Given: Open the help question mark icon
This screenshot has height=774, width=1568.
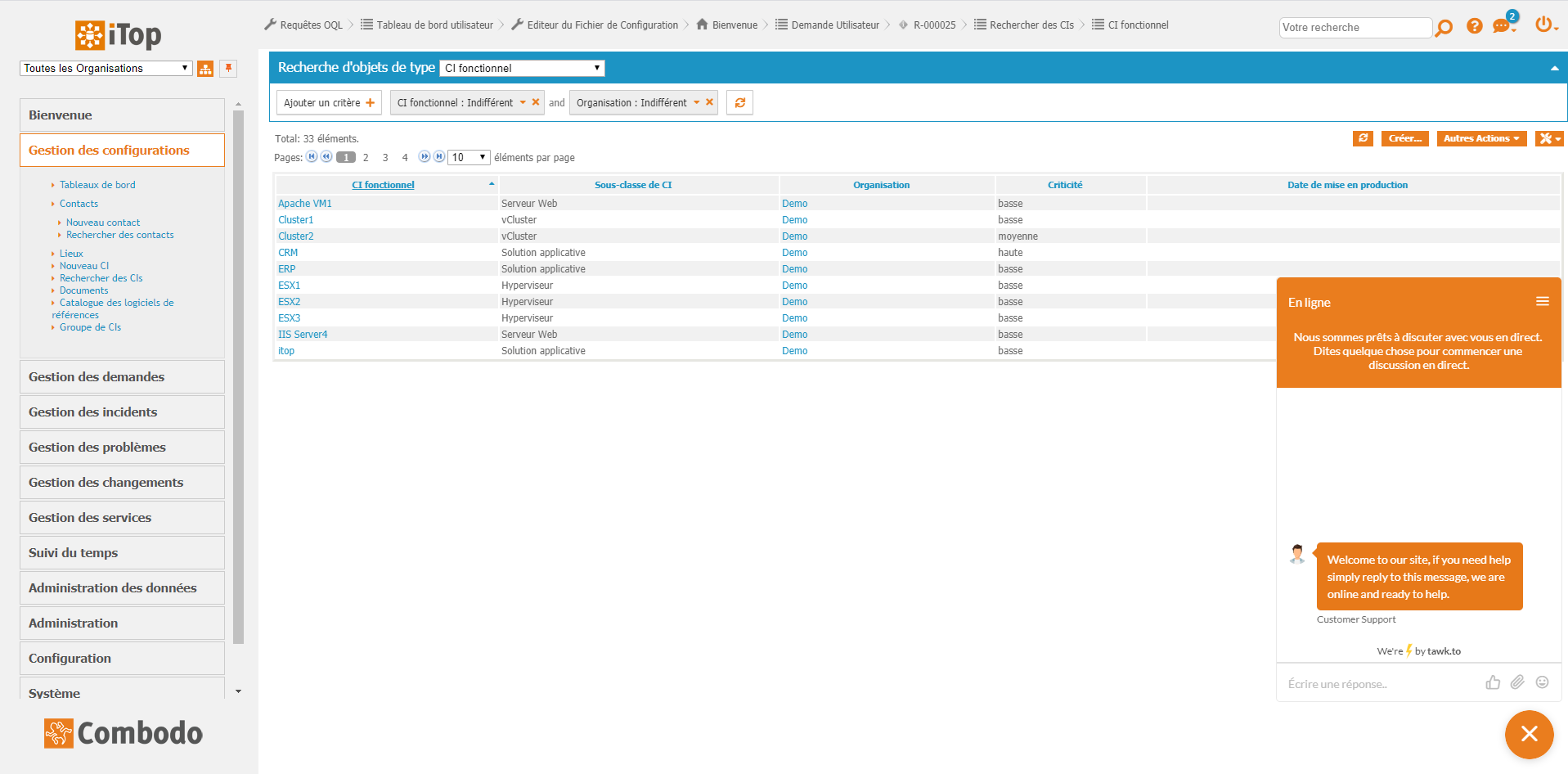Looking at the screenshot, I should (1474, 26).
